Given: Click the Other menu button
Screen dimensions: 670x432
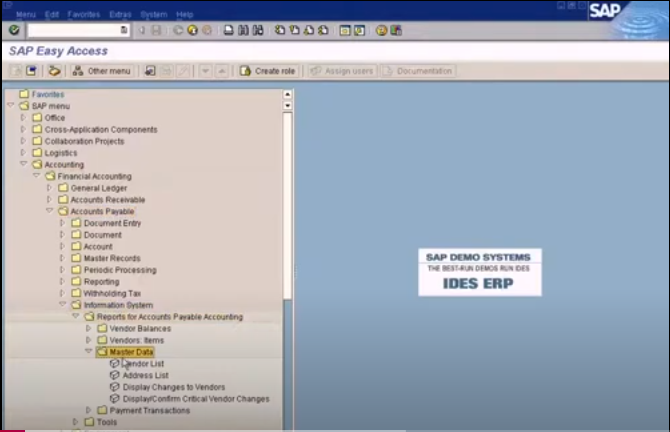Looking at the screenshot, I should (102, 71).
